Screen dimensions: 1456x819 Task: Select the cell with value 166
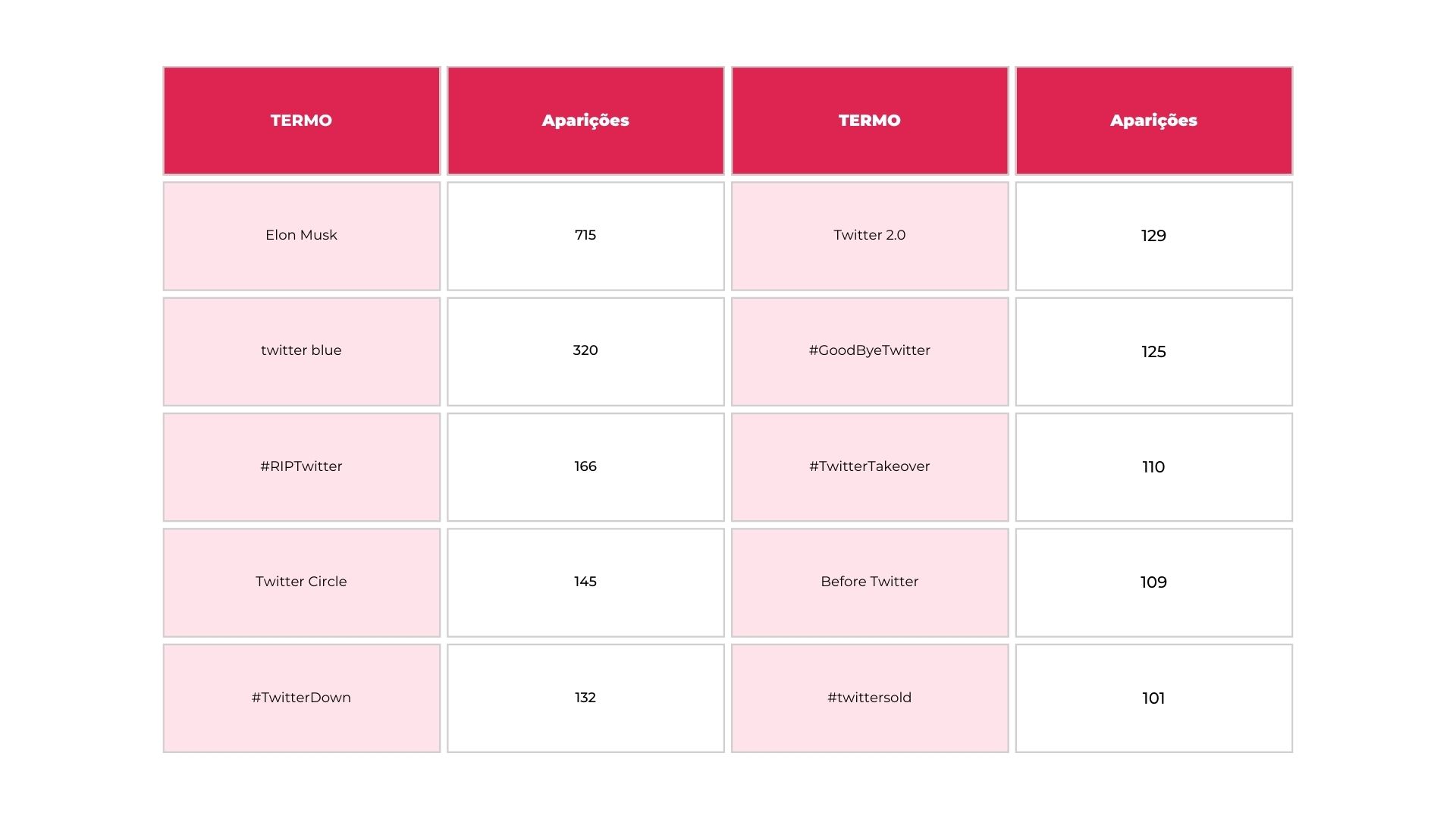tap(585, 466)
